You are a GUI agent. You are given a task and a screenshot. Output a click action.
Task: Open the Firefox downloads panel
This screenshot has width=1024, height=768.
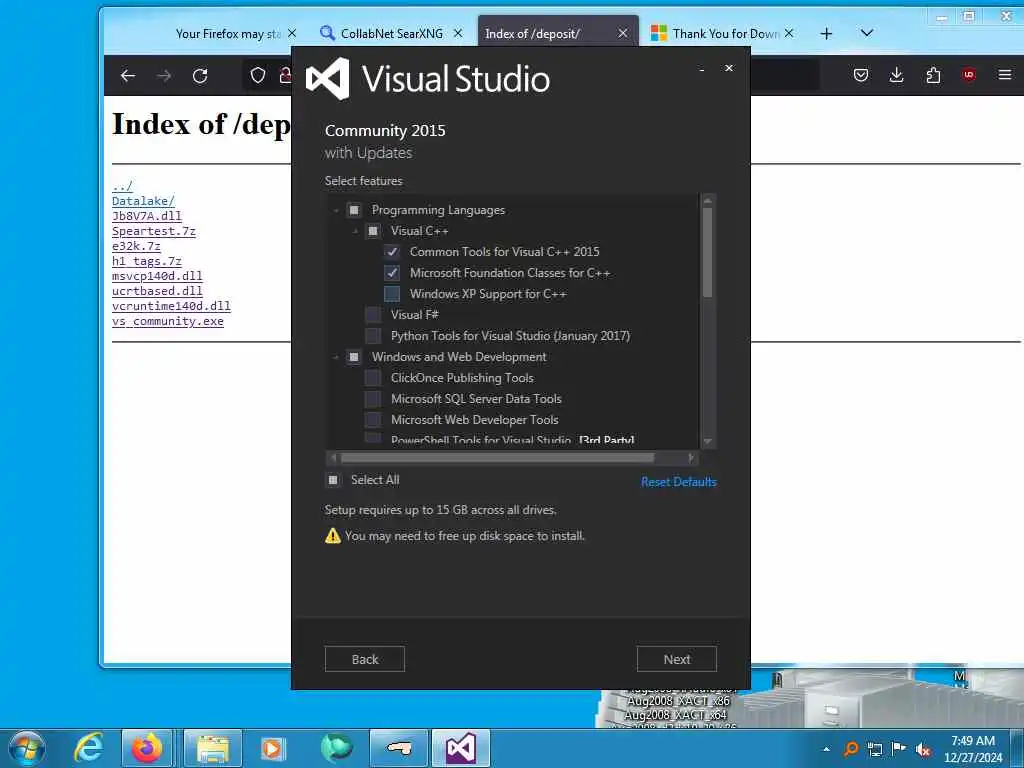(897, 76)
